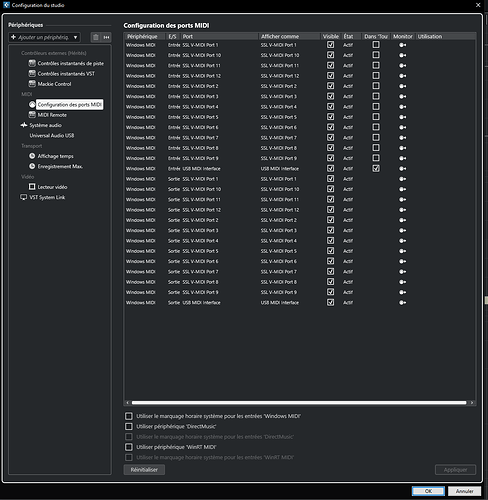Viewport: 488px width, 500px height.
Task: Select Lecteur vidéo icon
Action: [32, 187]
